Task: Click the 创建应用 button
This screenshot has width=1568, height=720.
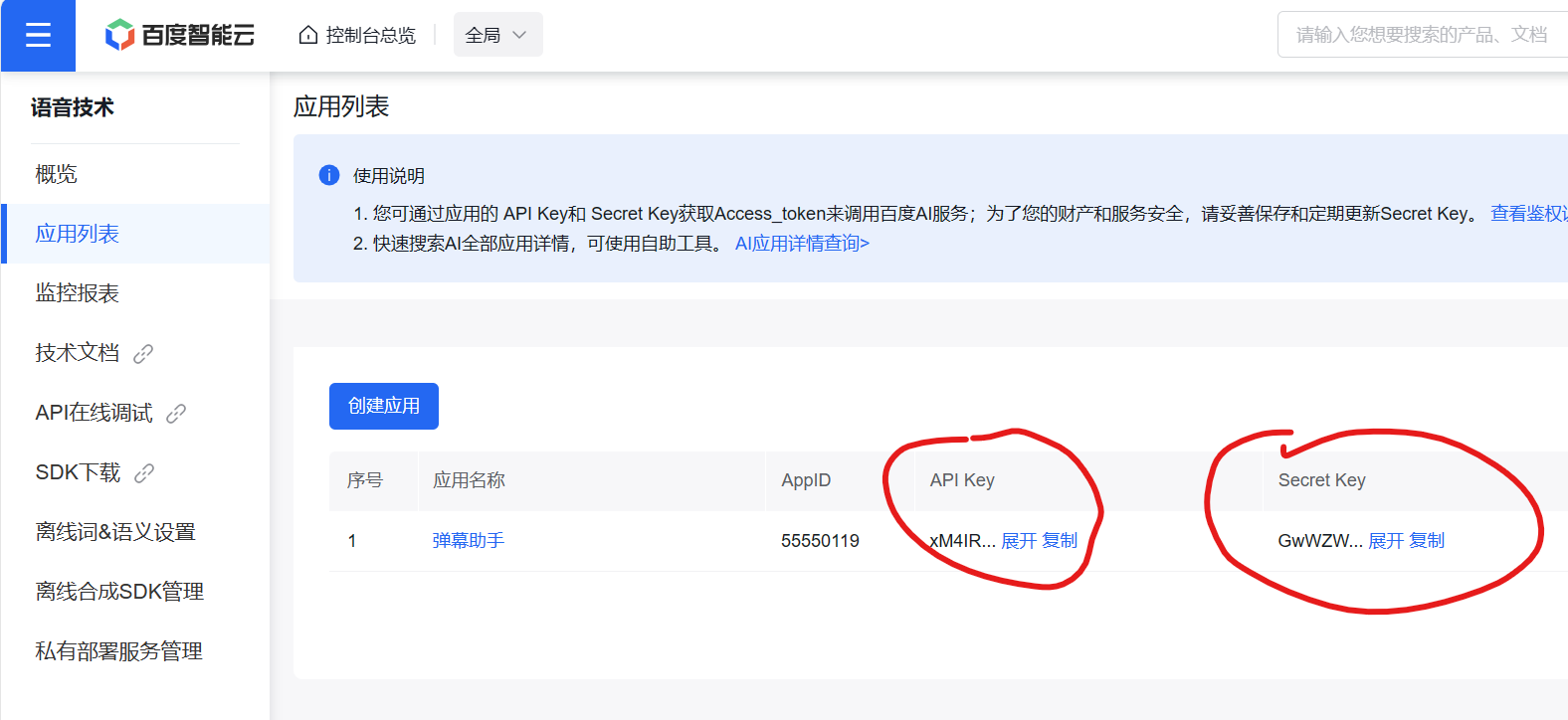Action: pos(384,406)
